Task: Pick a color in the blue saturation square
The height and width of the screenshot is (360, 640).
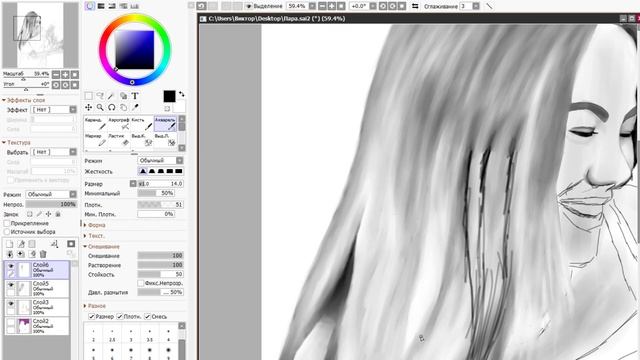Action: 134,50
